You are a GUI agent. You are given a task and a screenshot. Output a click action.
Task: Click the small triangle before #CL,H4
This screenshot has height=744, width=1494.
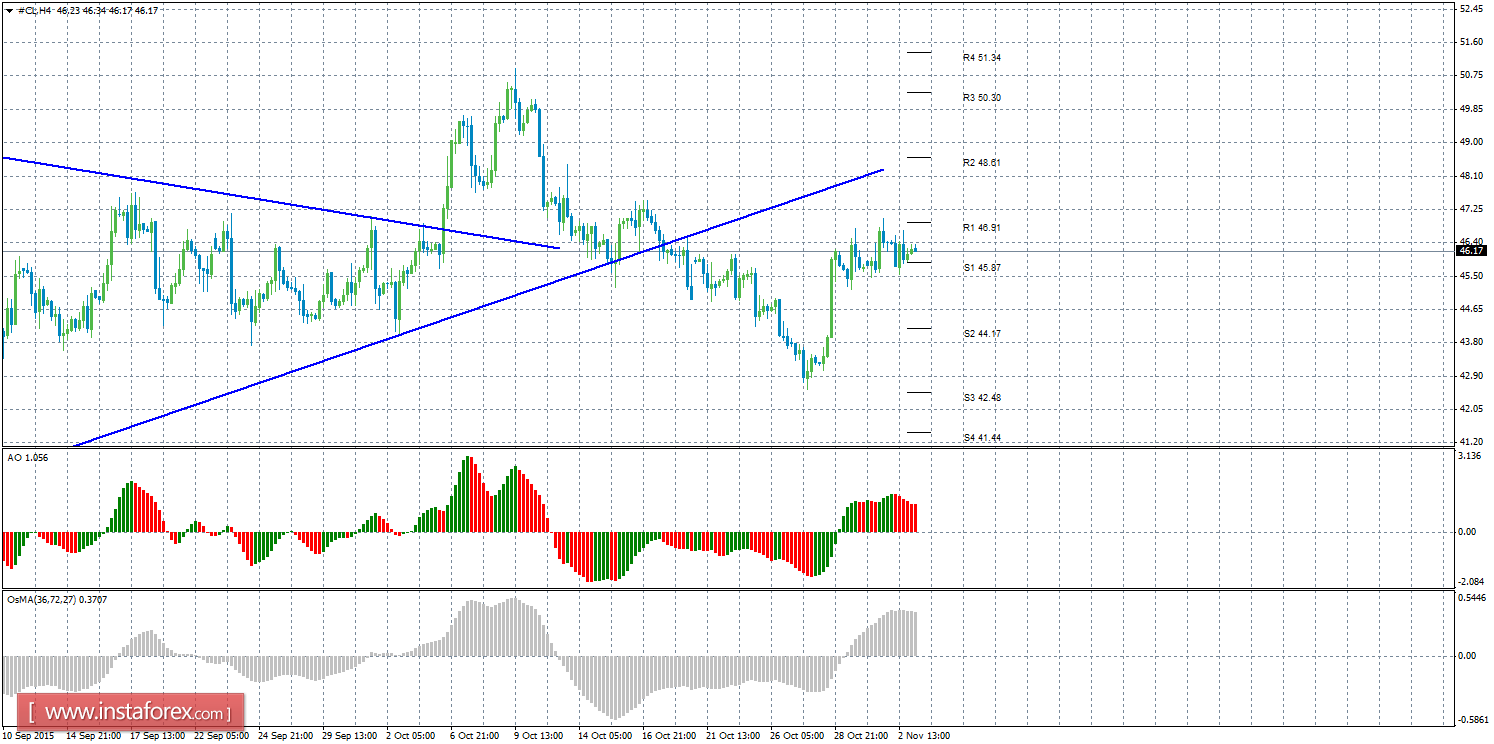[11, 9]
